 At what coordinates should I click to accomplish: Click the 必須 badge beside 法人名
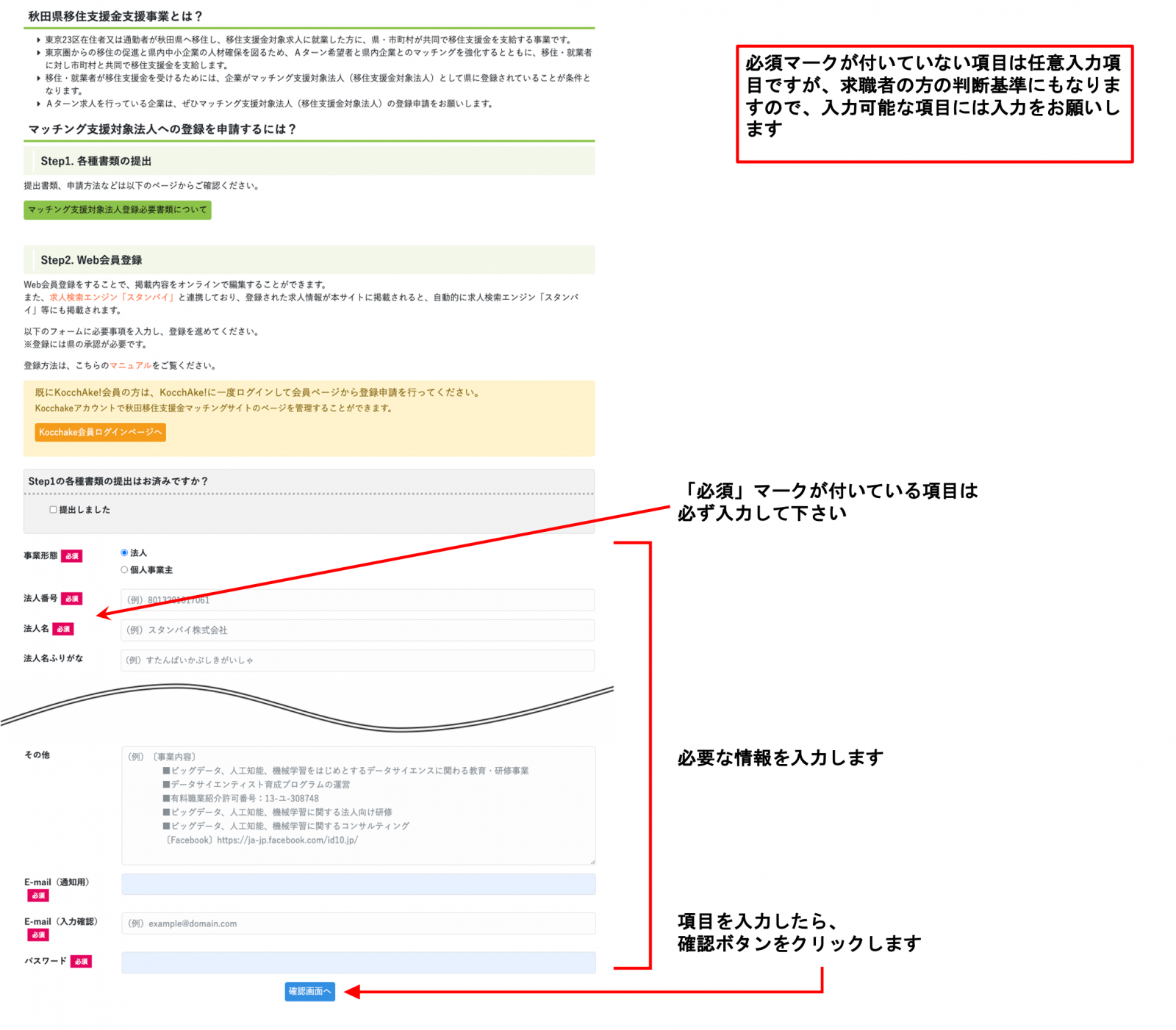coord(63,629)
